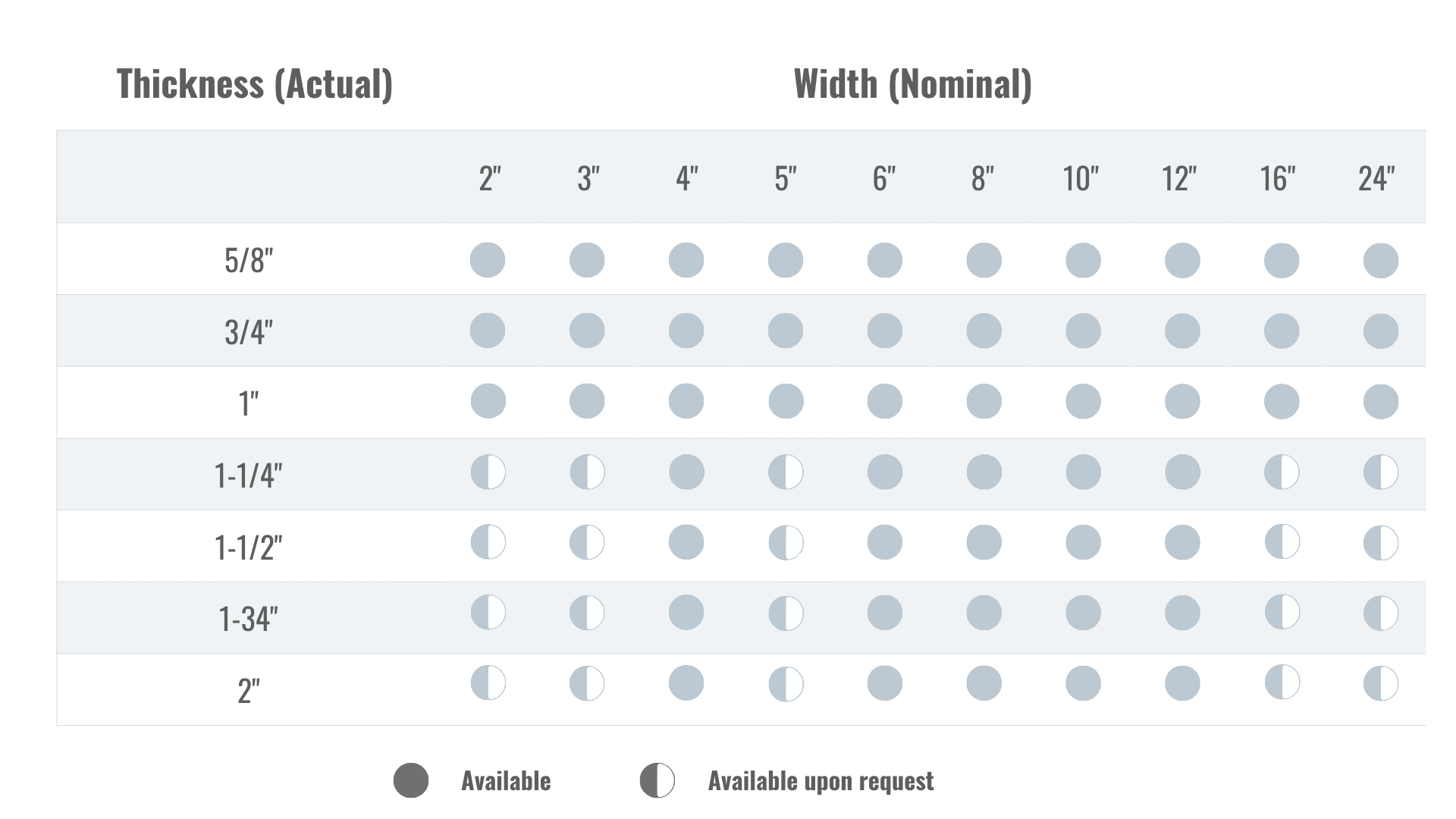Click the 1-1/4" thickness 3" width half circle
Viewport: 1456px width, 819px height.
[587, 472]
